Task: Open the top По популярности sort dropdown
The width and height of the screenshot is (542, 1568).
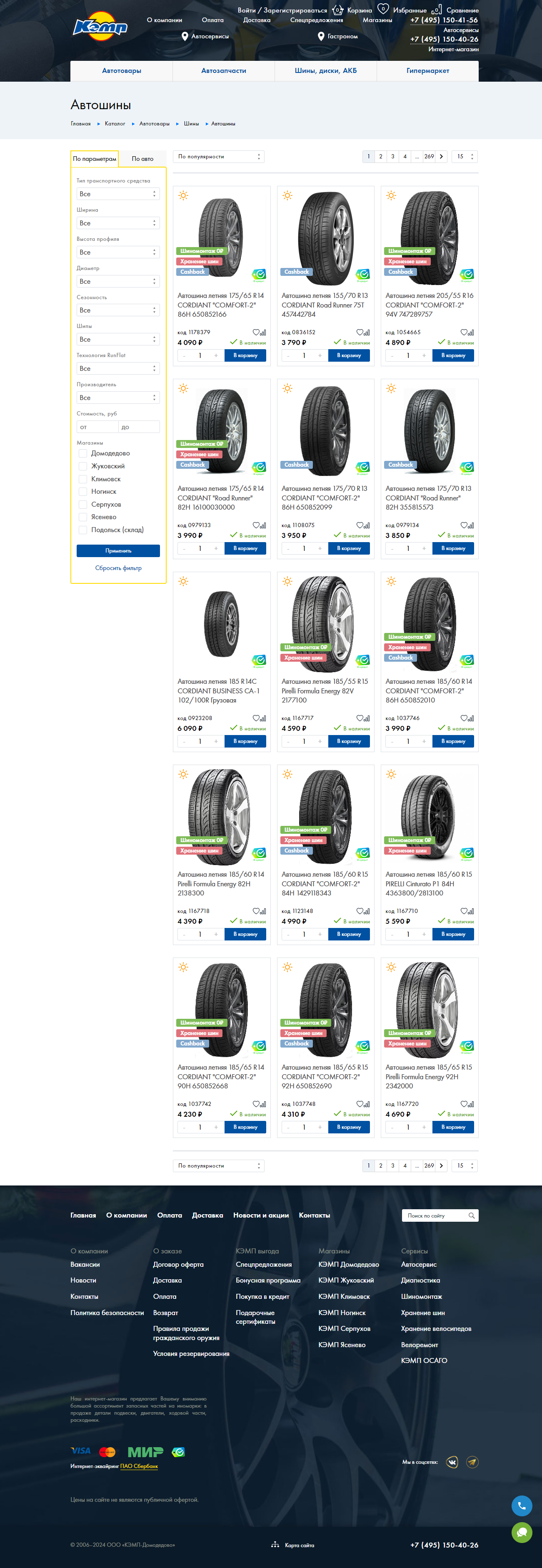Action: pos(218,157)
